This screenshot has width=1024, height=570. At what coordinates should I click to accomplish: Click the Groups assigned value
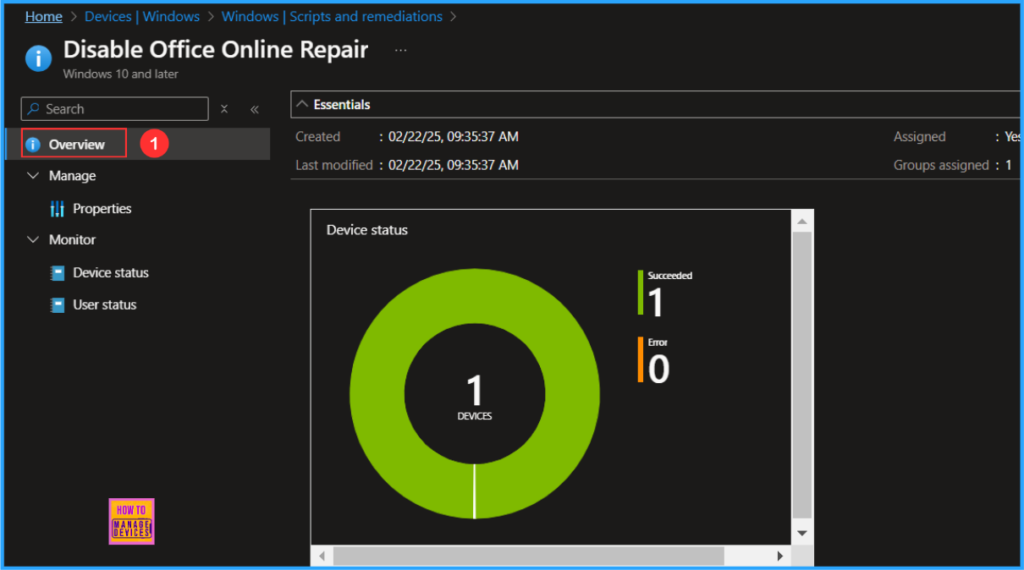click(1008, 165)
